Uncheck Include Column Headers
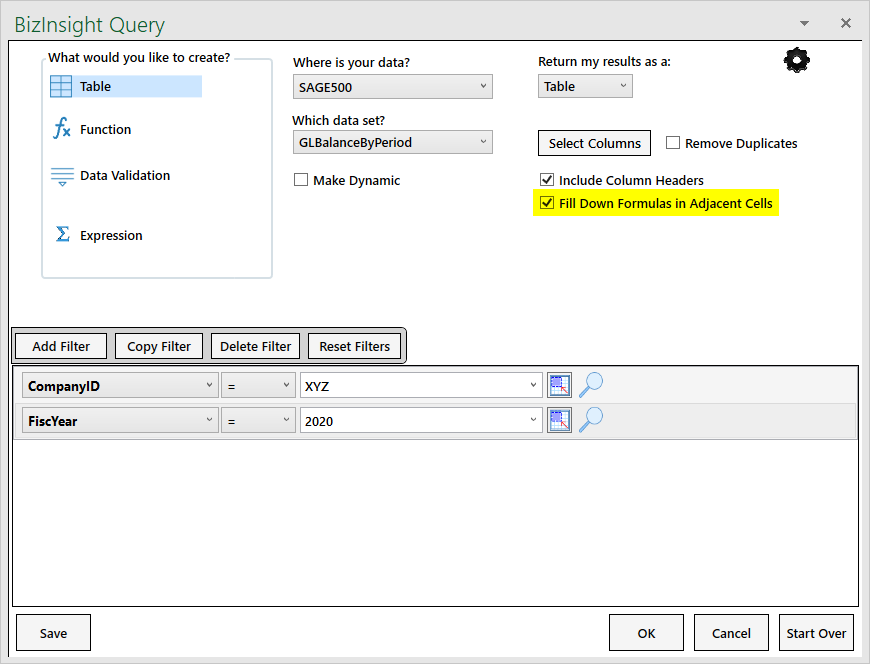This screenshot has width=870, height=664. (x=547, y=180)
